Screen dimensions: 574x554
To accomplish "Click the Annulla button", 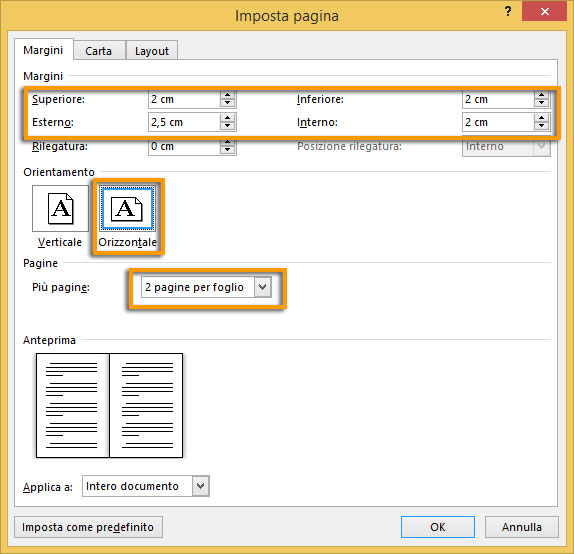I will click(x=522, y=527).
